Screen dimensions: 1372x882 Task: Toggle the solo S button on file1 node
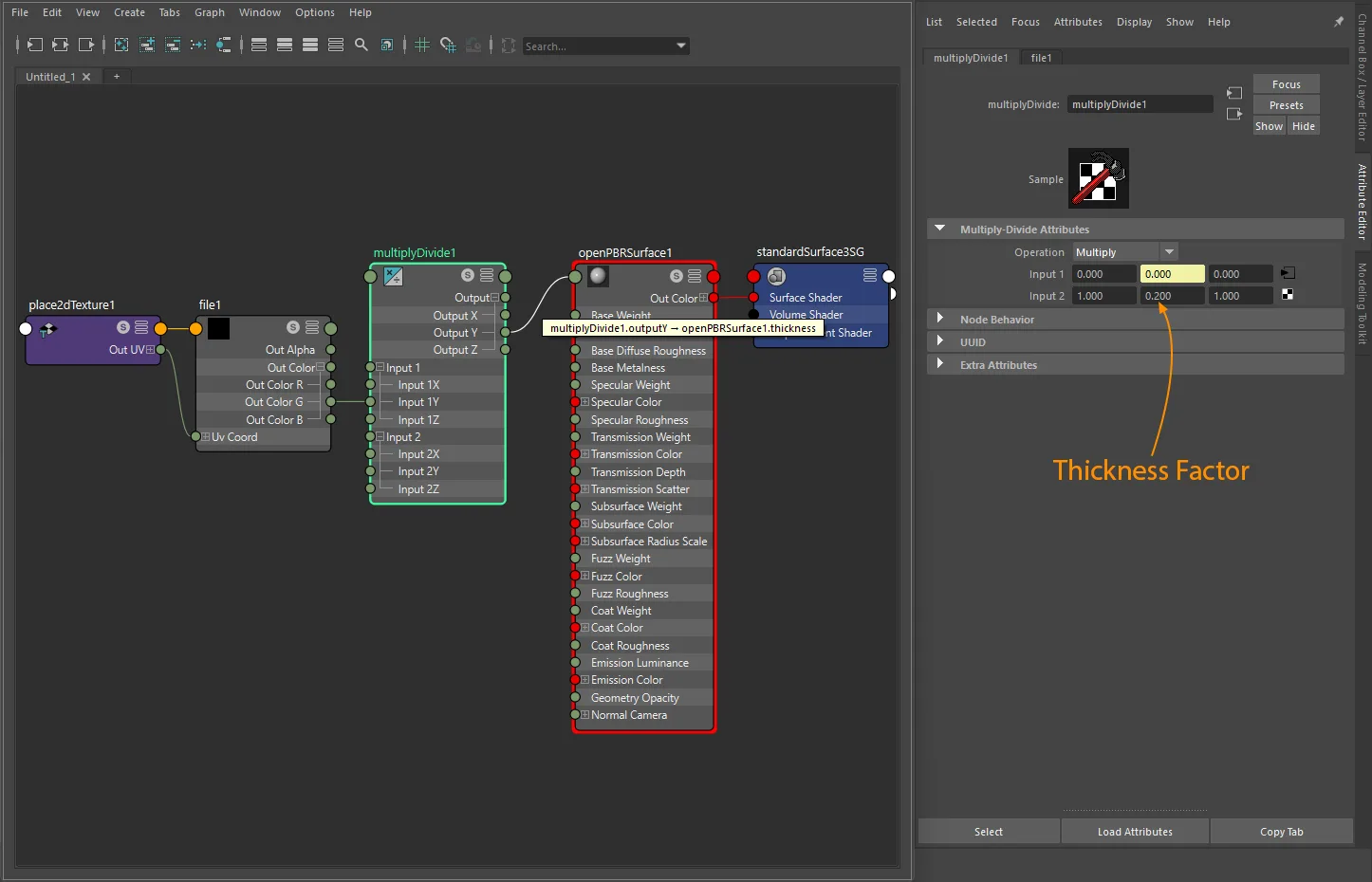[x=293, y=327]
